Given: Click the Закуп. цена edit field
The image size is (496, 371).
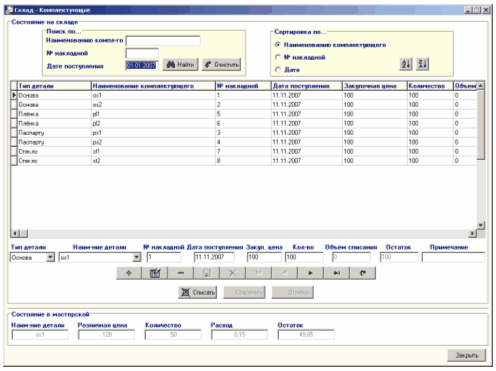Looking at the screenshot, I should coord(264,257).
